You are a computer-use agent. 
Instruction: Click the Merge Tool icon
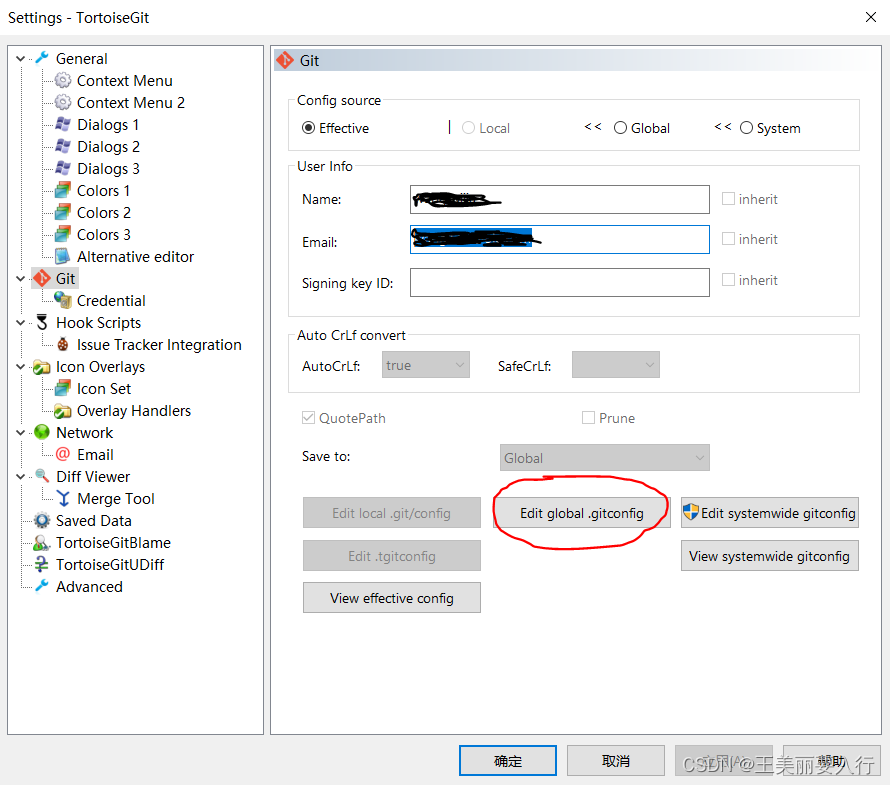point(63,498)
